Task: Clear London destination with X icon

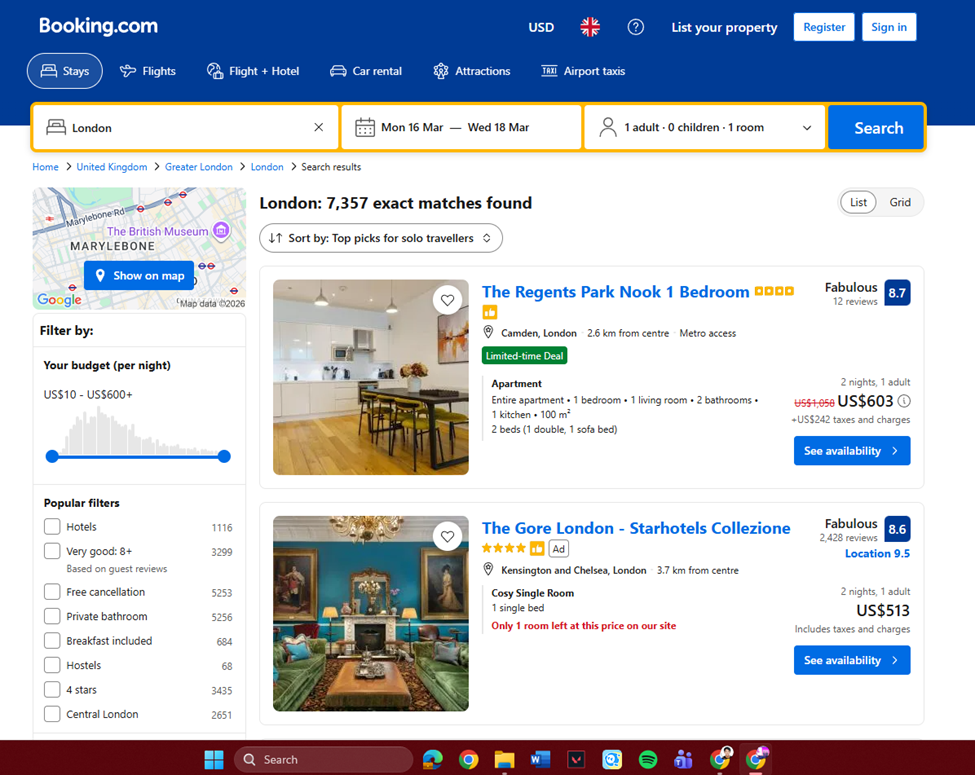Action: pyautogui.click(x=318, y=127)
